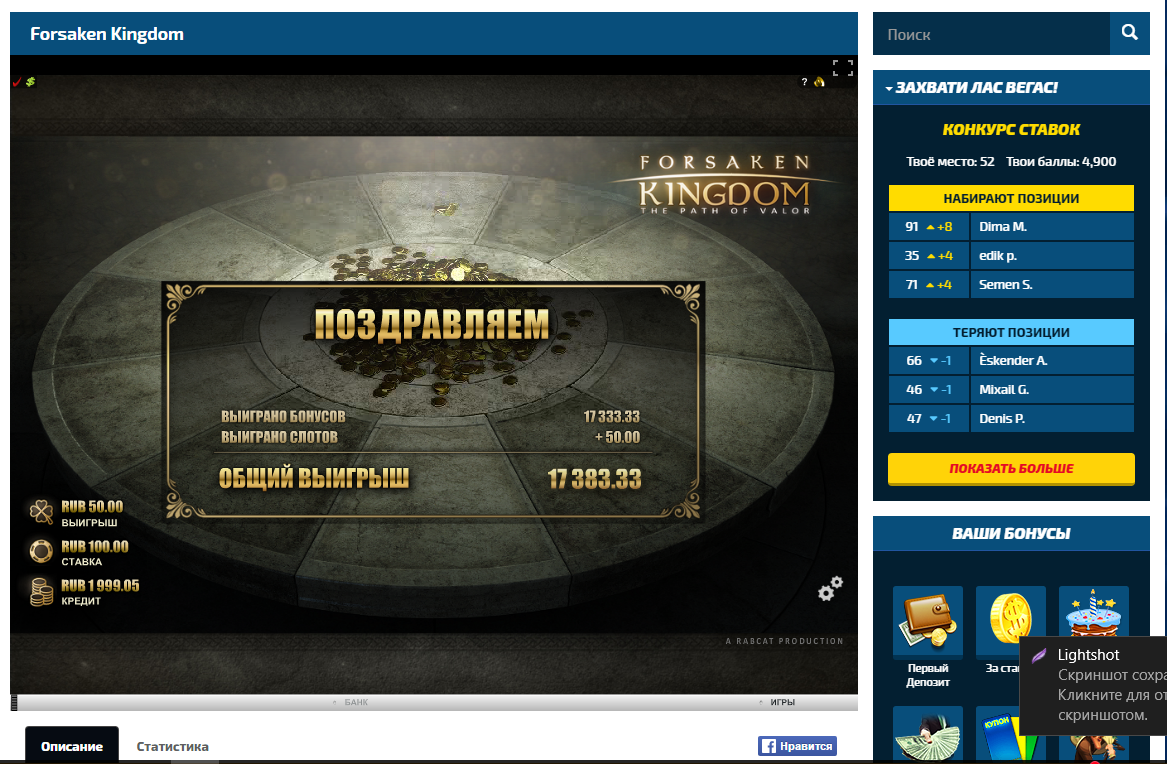The image size is (1167, 764).
Task: Open game settings gears icon
Action: (x=830, y=588)
